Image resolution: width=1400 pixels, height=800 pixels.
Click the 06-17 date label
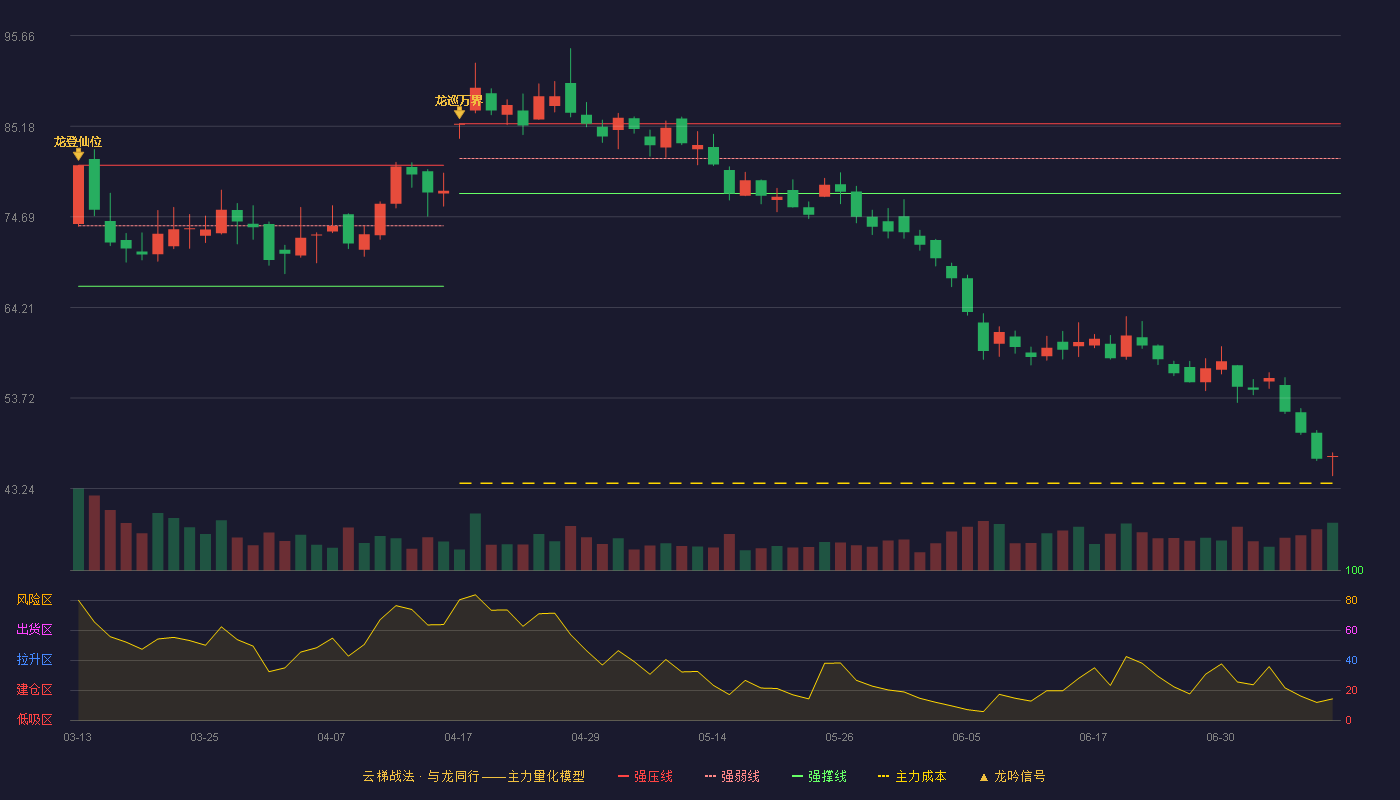(x=1093, y=737)
